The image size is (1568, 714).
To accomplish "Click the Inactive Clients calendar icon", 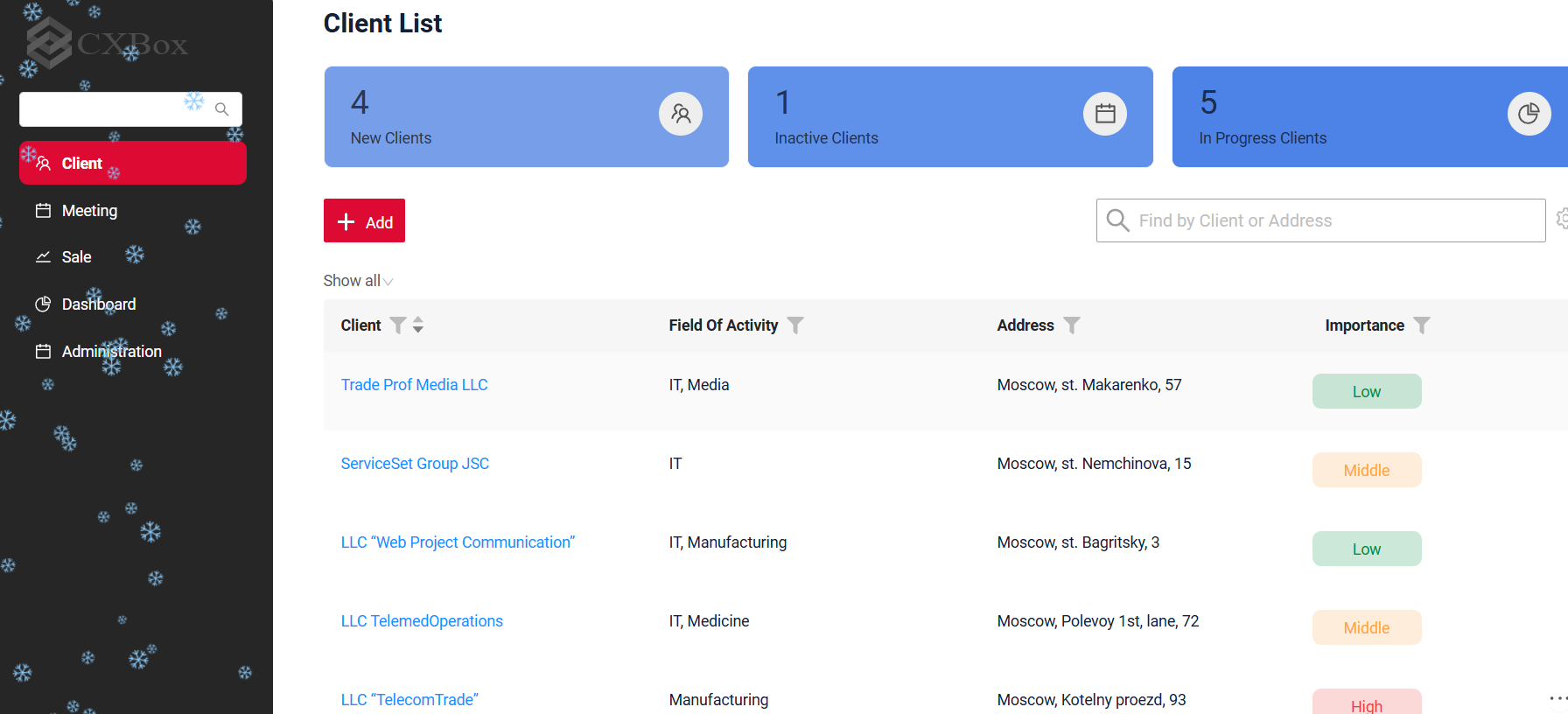I will [x=1104, y=114].
